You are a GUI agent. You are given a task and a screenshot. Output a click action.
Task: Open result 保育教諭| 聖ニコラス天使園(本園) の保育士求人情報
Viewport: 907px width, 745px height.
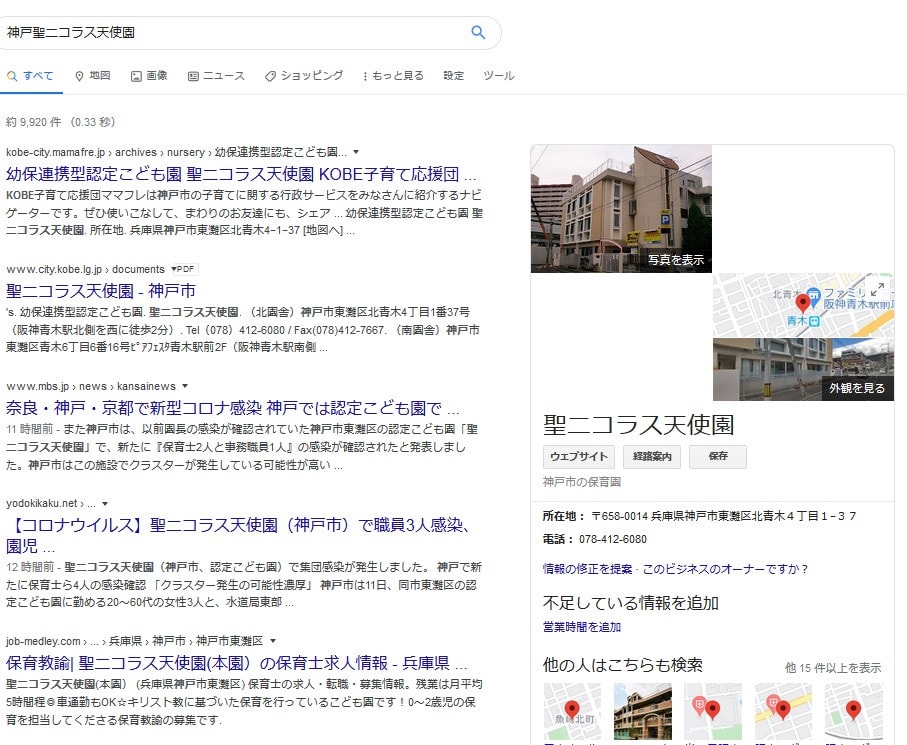[x=237, y=663]
